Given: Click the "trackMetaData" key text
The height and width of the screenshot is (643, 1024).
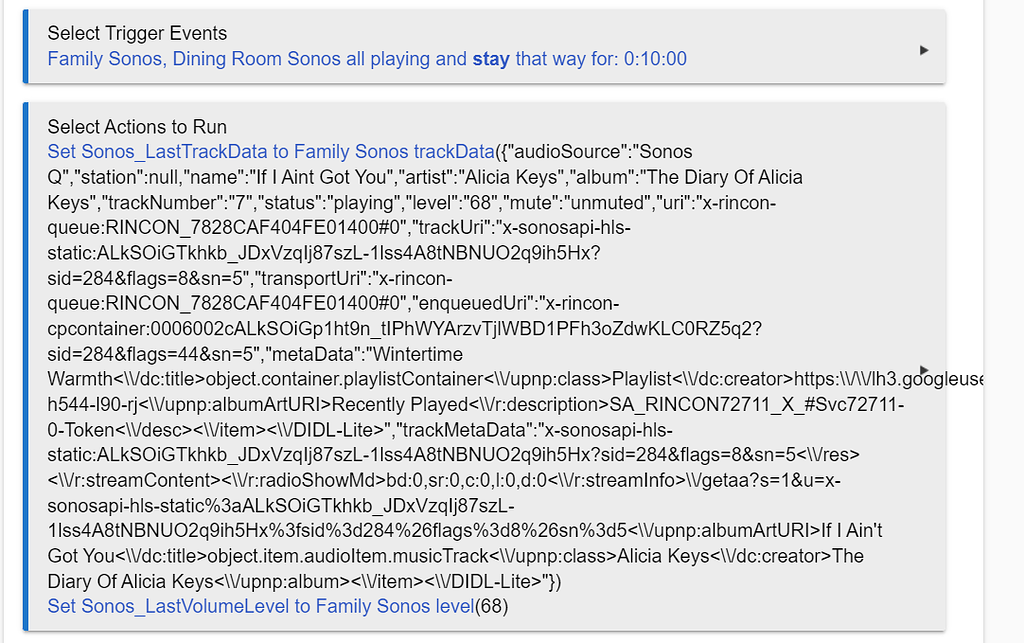Looking at the screenshot, I should (466, 430).
